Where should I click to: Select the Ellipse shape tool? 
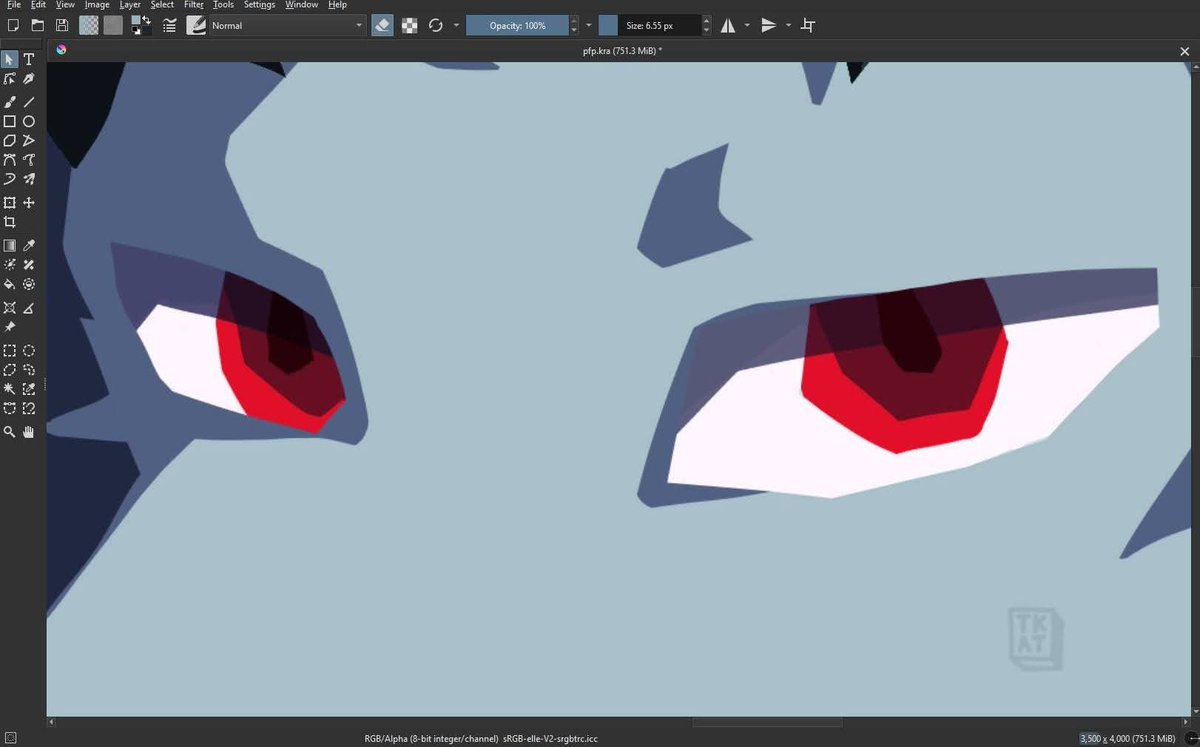click(29, 121)
